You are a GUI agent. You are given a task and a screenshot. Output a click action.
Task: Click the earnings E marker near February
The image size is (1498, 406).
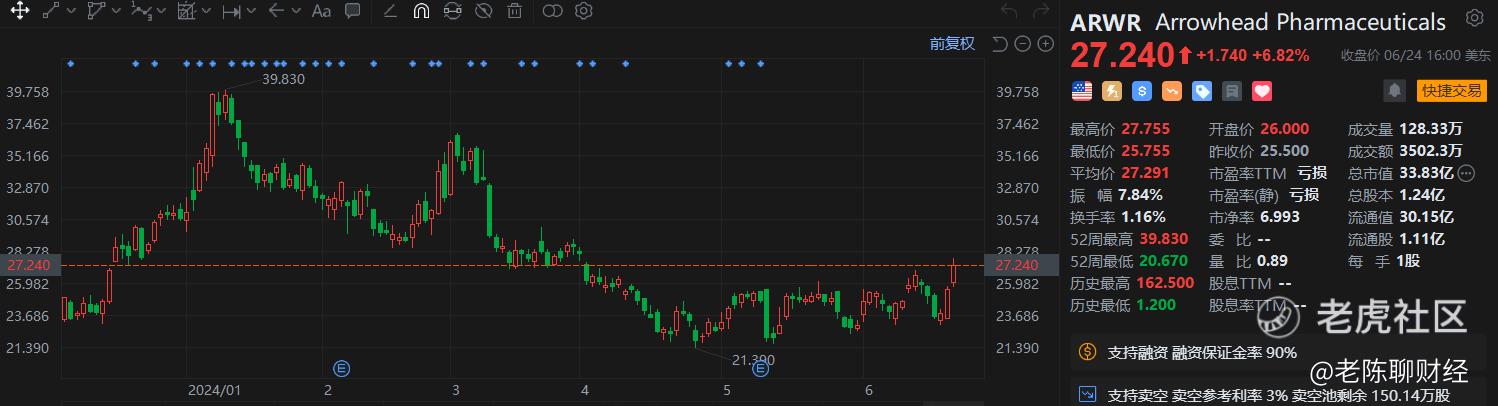coord(341,368)
